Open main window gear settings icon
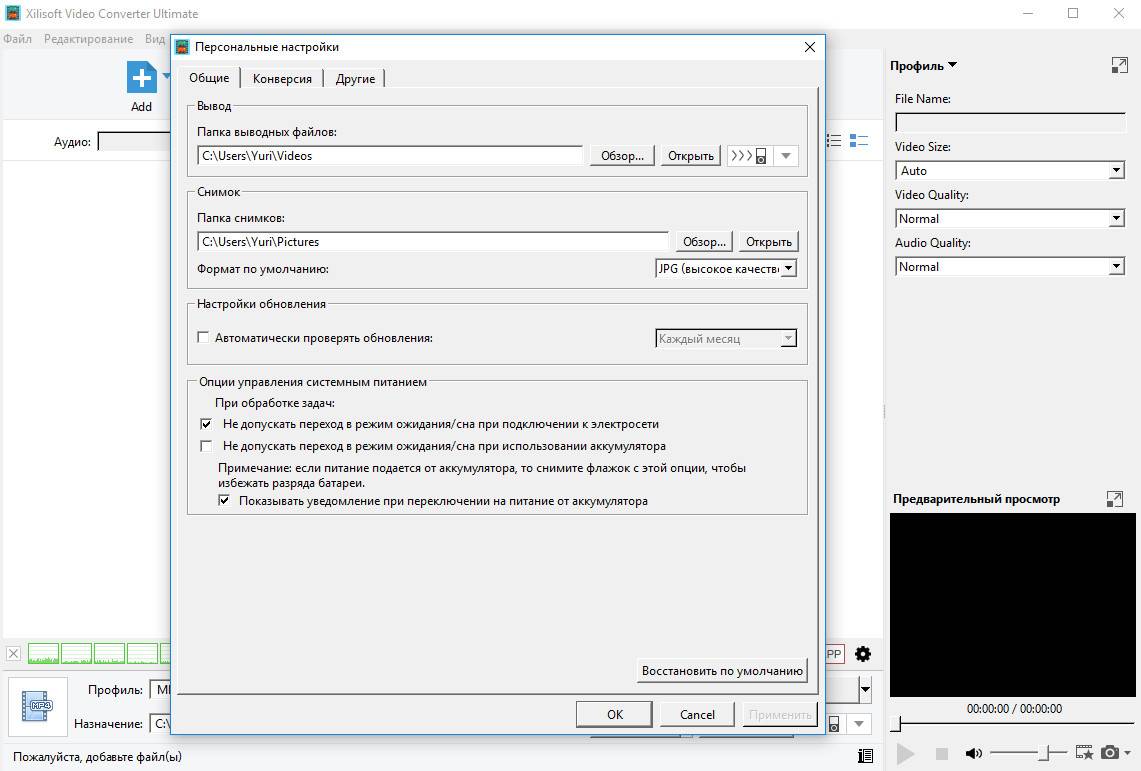 (x=863, y=654)
